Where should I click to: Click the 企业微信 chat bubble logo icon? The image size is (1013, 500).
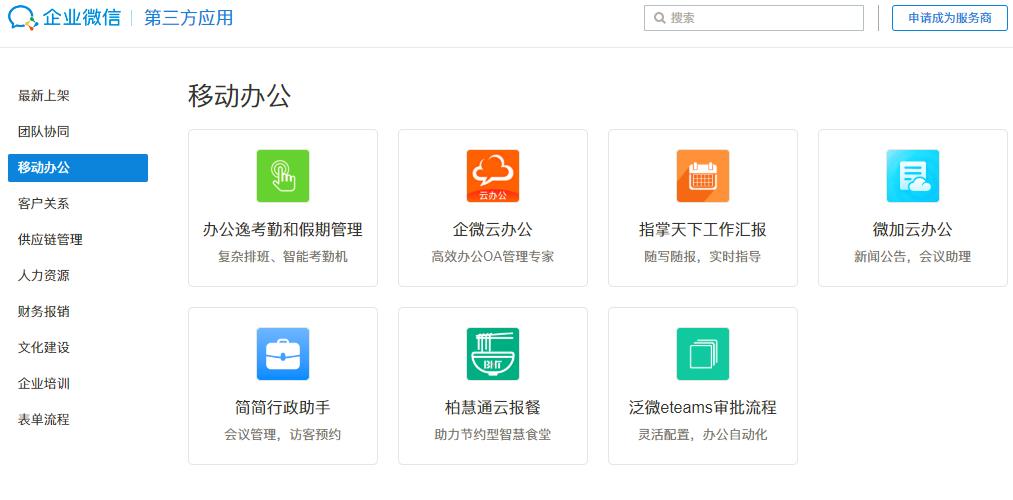coord(23,17)
